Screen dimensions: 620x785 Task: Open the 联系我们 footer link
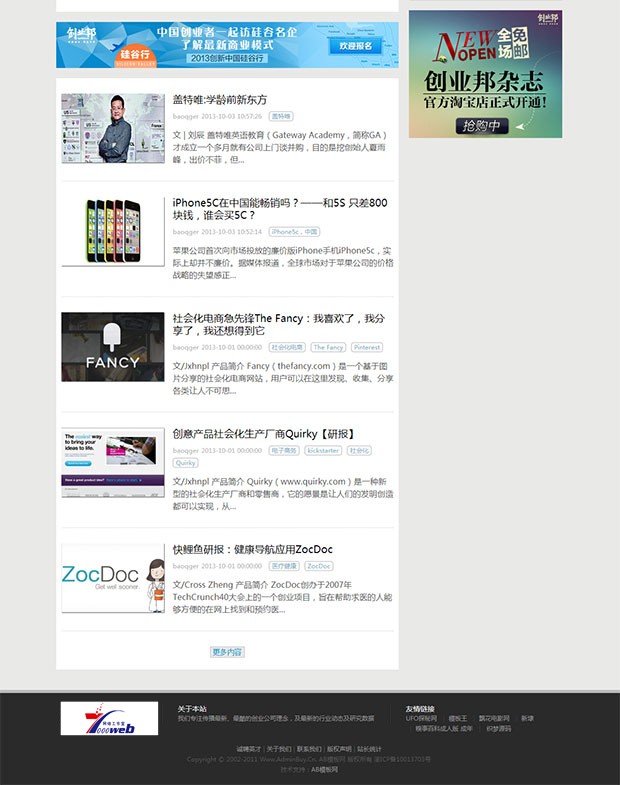(x=309, y=749)
